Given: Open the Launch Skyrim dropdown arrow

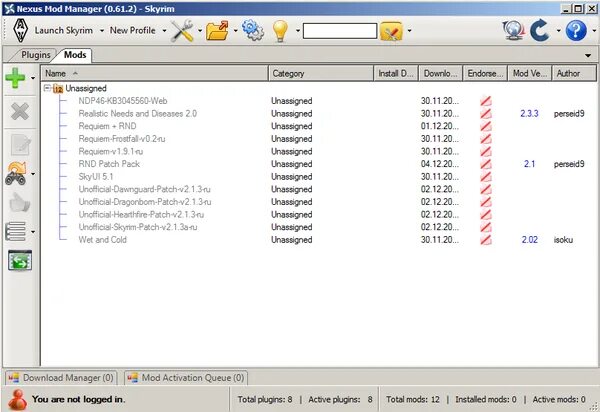Looking at the screenshot, I should click(102, 31).
